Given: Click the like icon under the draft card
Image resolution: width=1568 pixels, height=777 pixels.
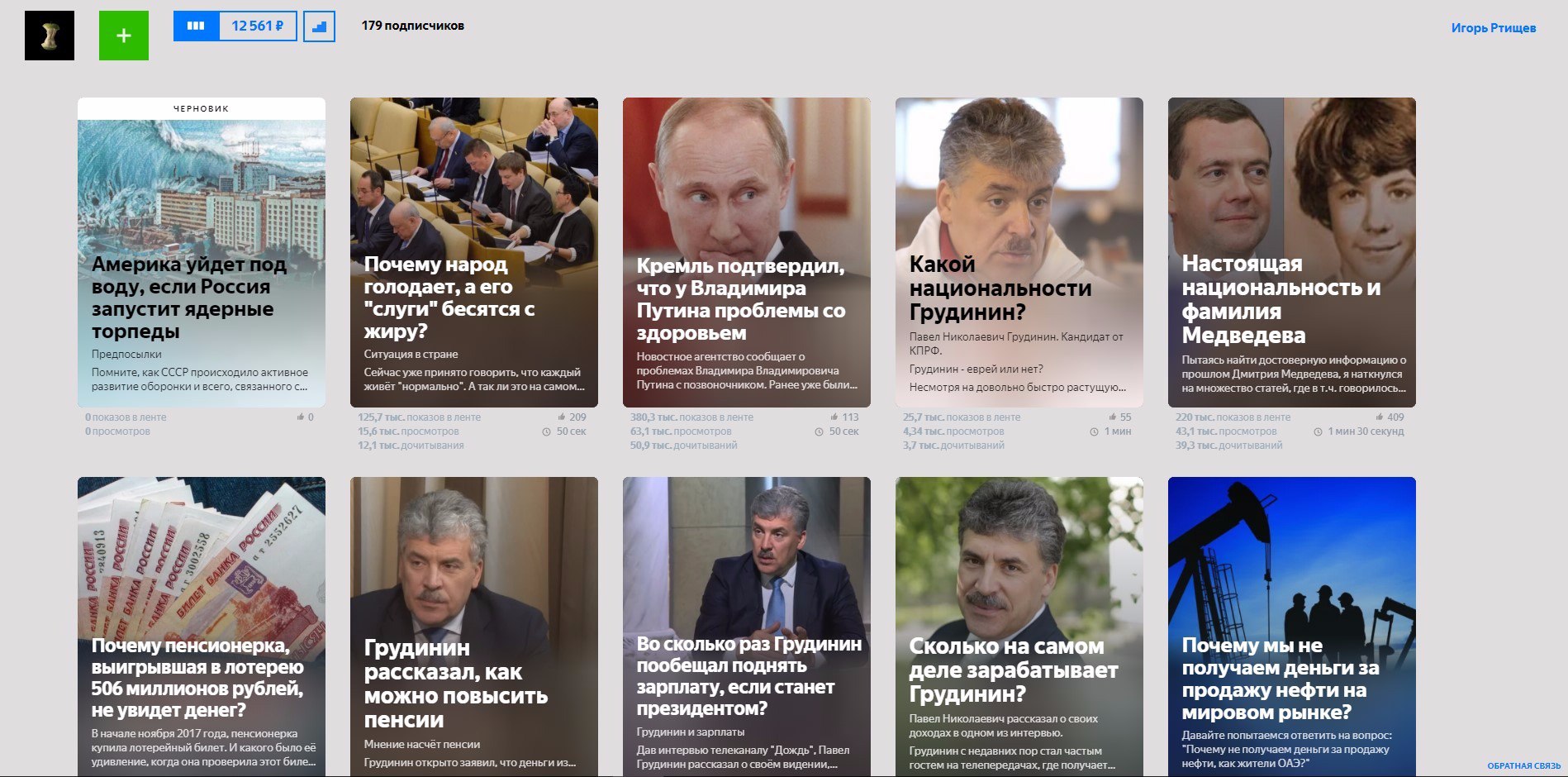Looking at the screenshot, I should (x=301, y=417).
